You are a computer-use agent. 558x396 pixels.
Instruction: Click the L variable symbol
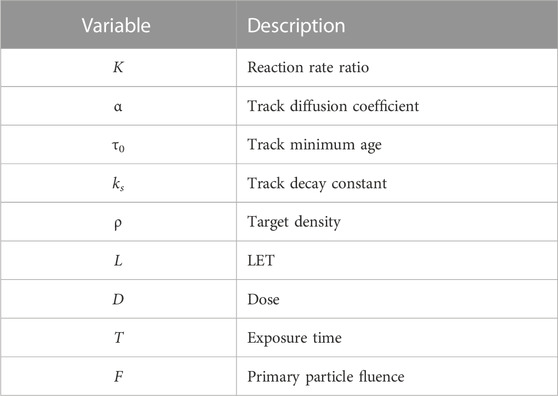118,260
